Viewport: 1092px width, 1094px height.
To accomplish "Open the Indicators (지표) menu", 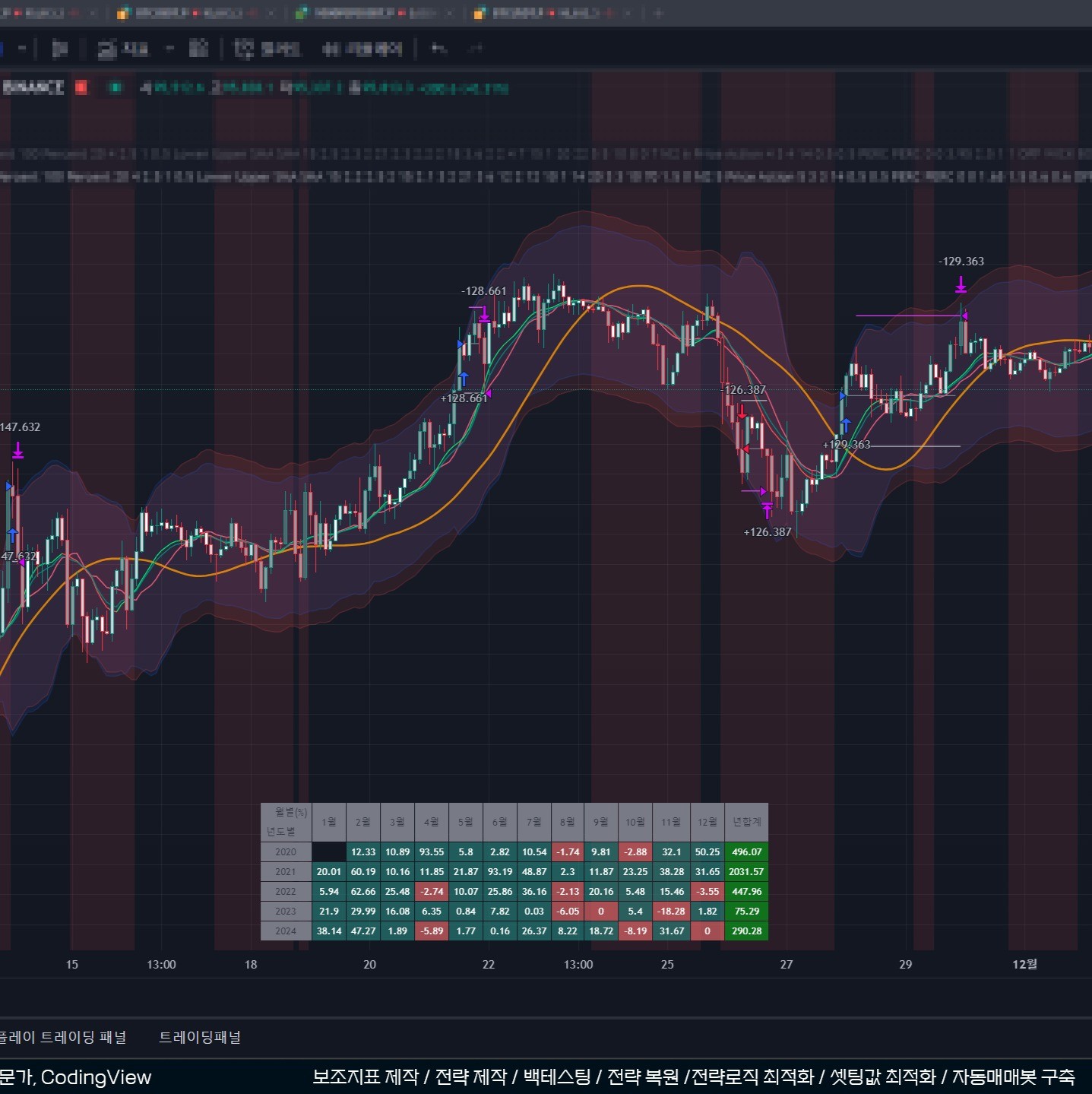I will point(123,49).
